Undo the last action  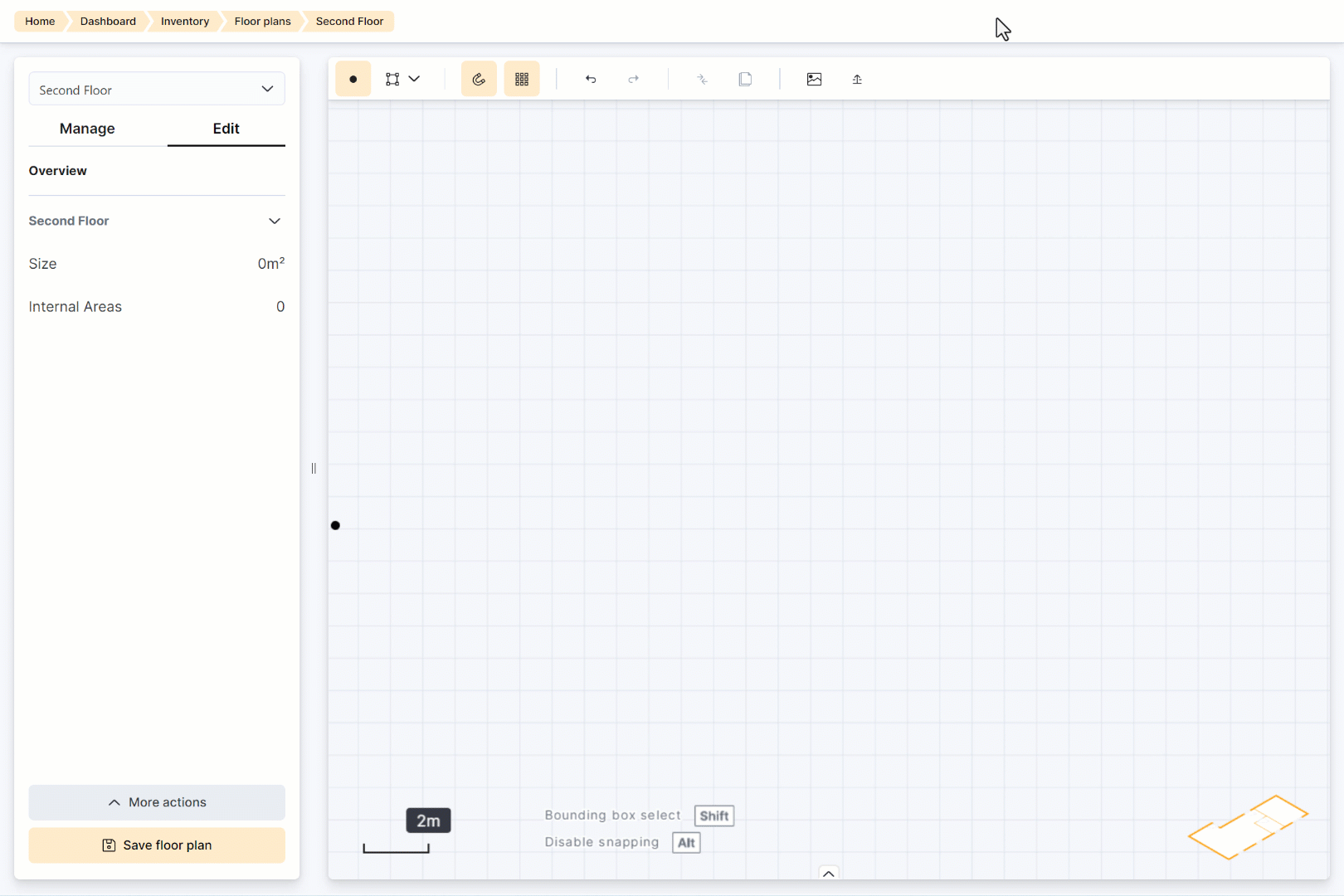point(591,79)
